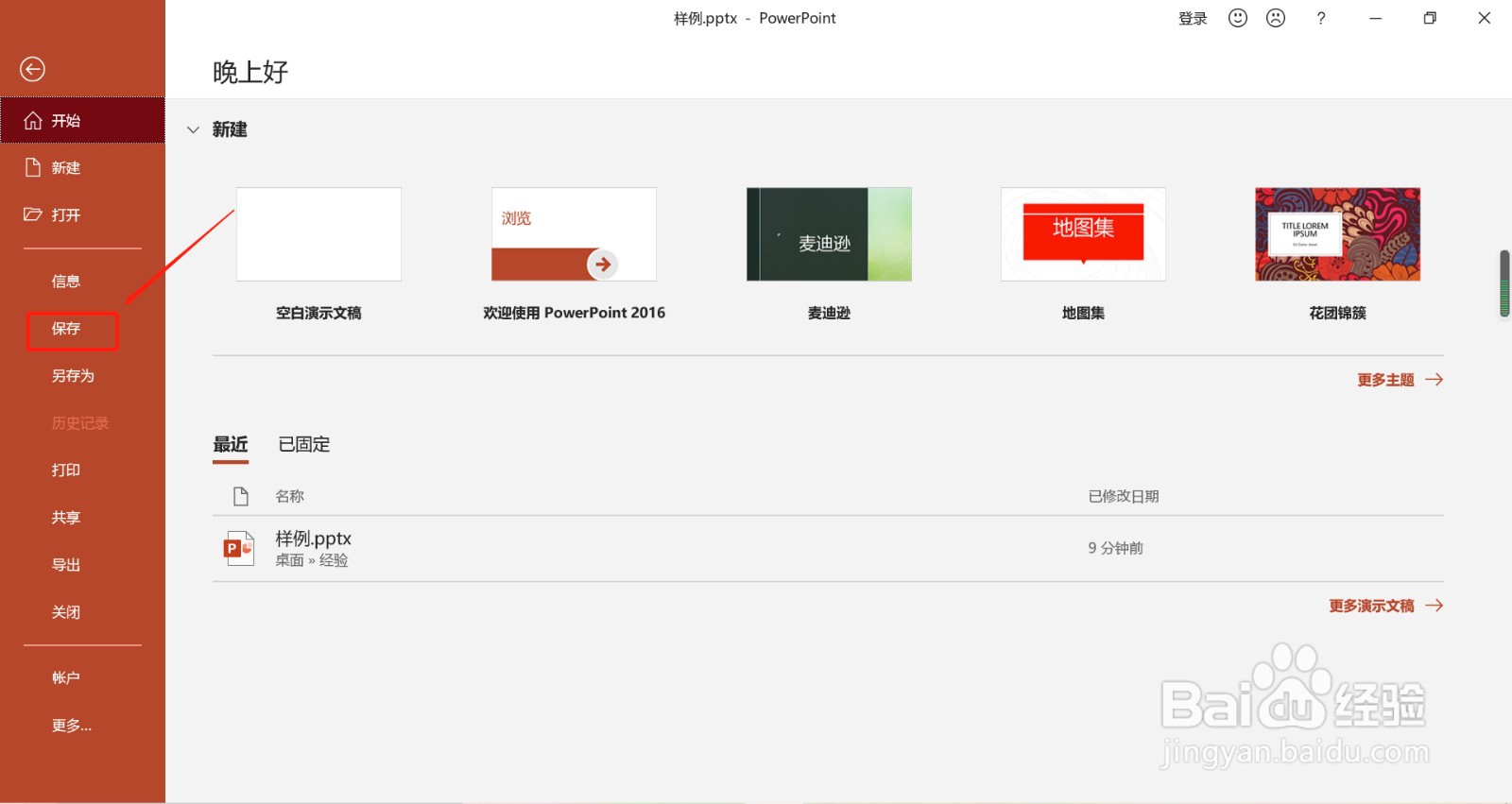Click the arrow icon next to 更多主题
The height and width of the screenshot is (804, 1512).
click(1435, 380)
